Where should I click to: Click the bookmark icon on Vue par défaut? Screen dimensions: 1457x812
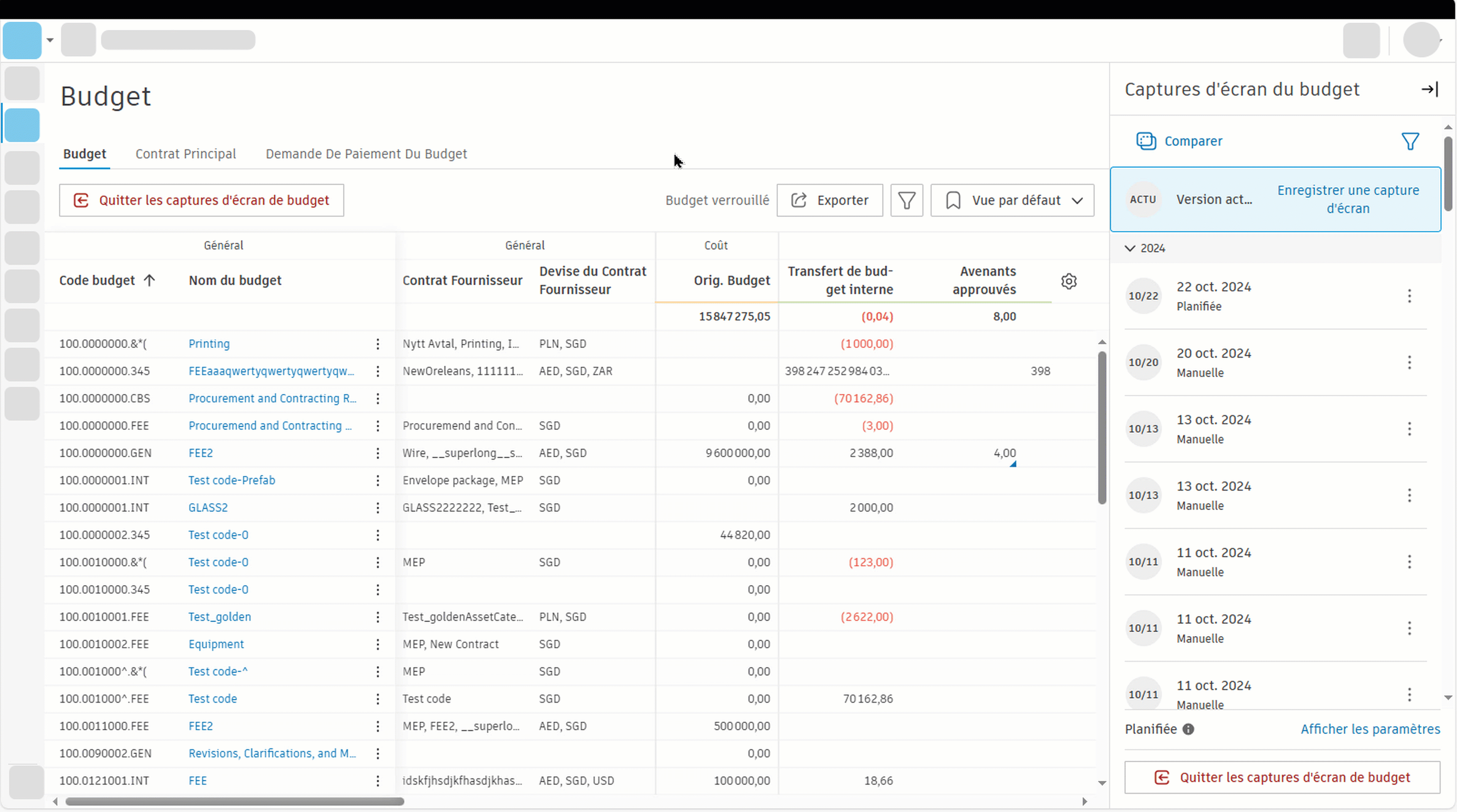(953, 200)
